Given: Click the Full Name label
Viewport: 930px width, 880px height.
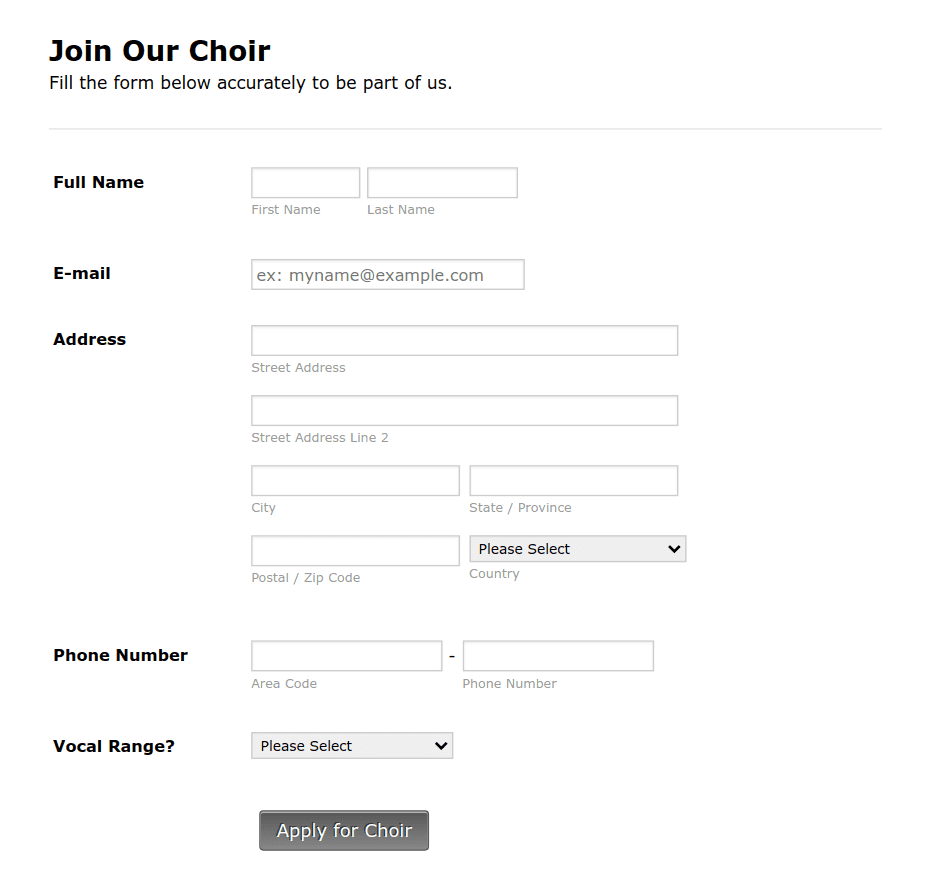Looking at the screenshot, I should [x=98, y=182].
